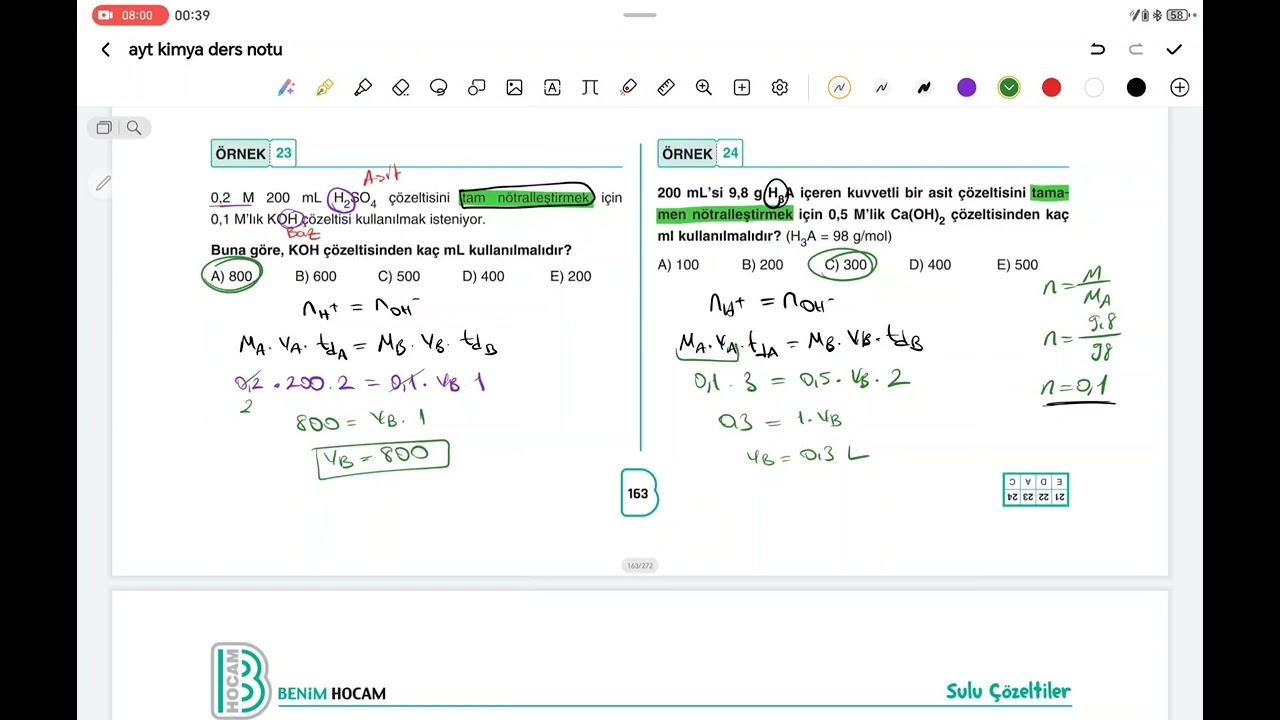Tap the battery status indicator
The width and height of the screenshot is (1280, 720).
pyautogui.click(x=1177, y=15)
